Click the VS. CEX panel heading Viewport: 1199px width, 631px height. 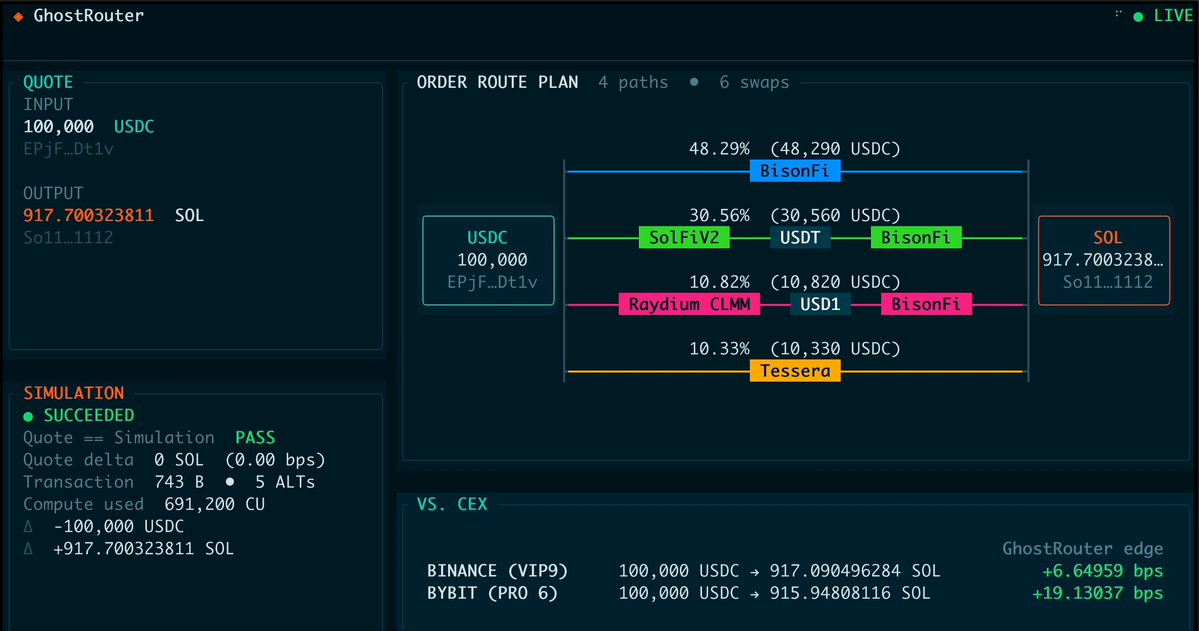452,503
